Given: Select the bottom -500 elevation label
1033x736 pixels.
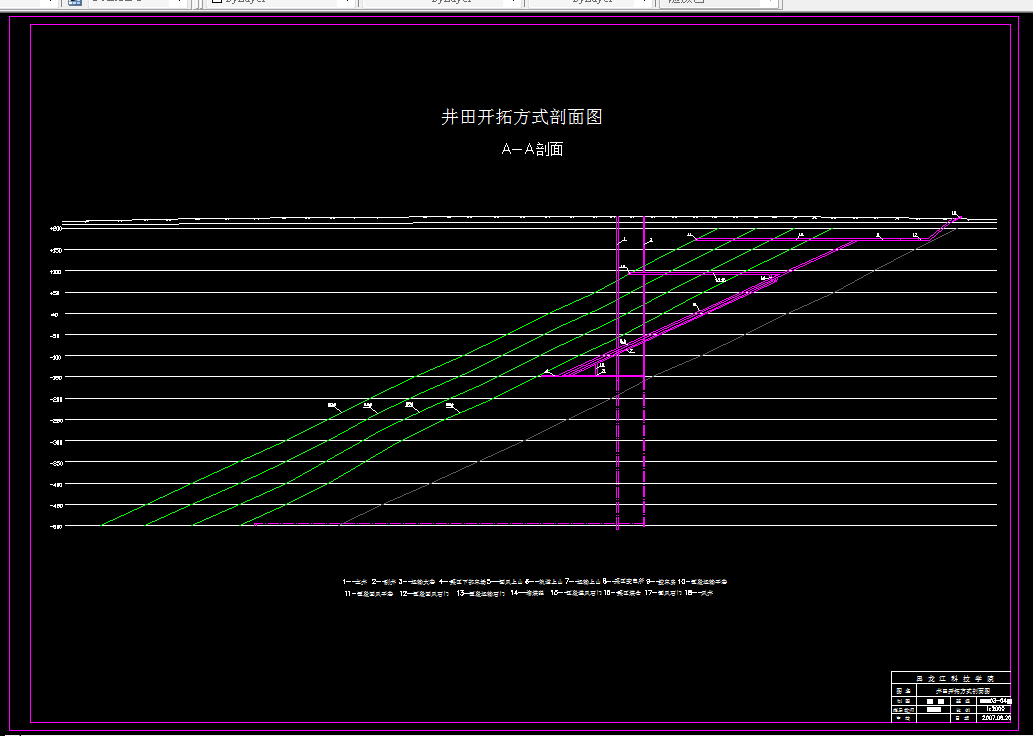Looking at the screenshot, I should pos(56,526).
